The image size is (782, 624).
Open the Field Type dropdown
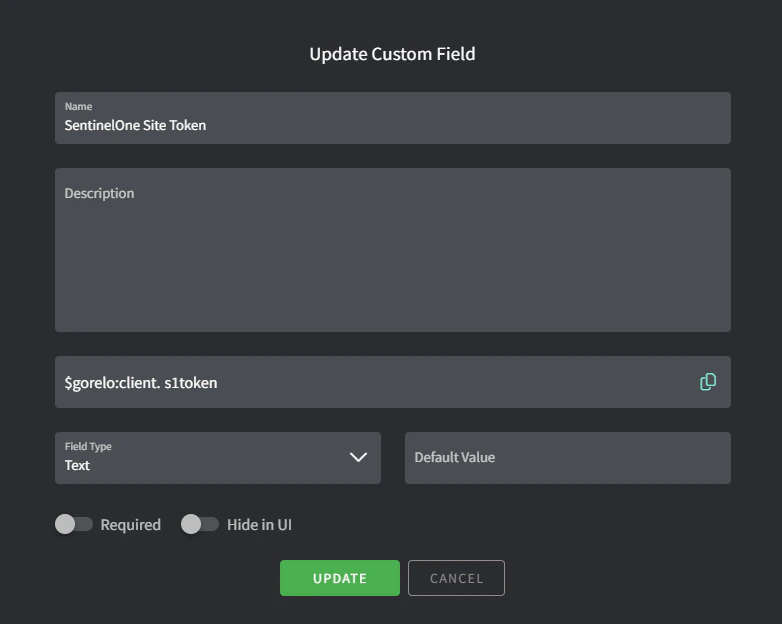(x=218, y=458)
